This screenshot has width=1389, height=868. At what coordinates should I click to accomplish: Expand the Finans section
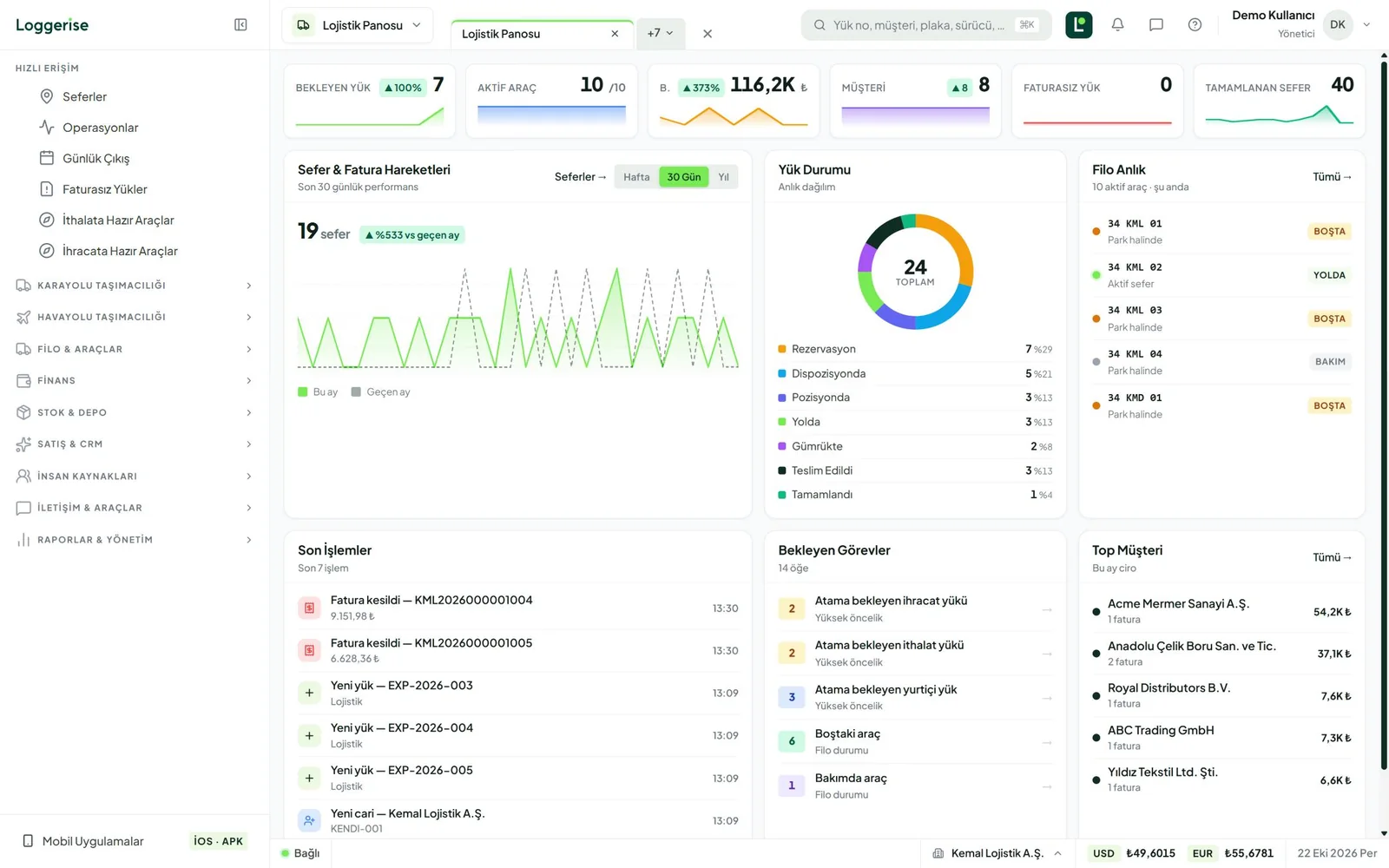pos(135,380)
